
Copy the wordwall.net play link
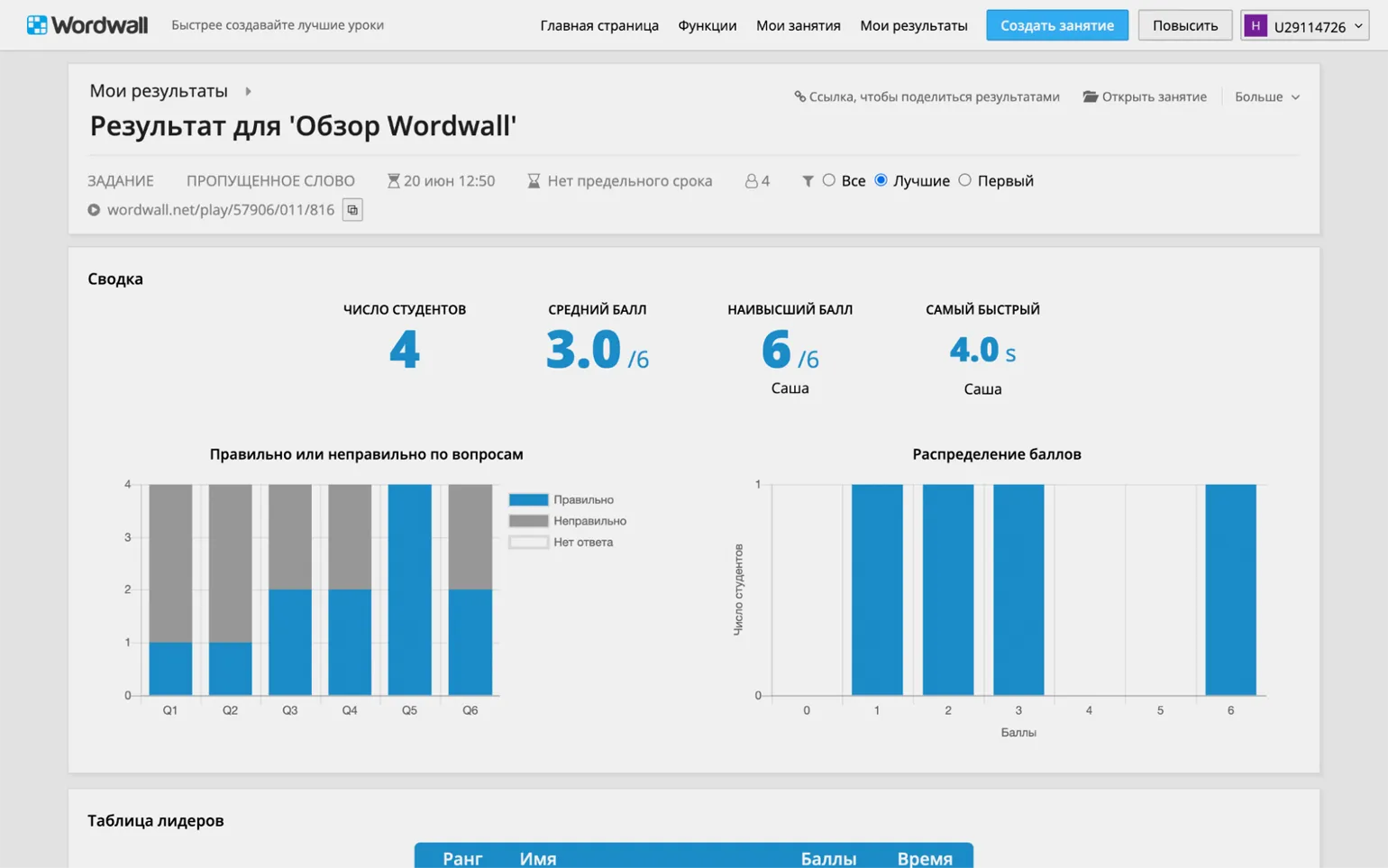[352, 210]
